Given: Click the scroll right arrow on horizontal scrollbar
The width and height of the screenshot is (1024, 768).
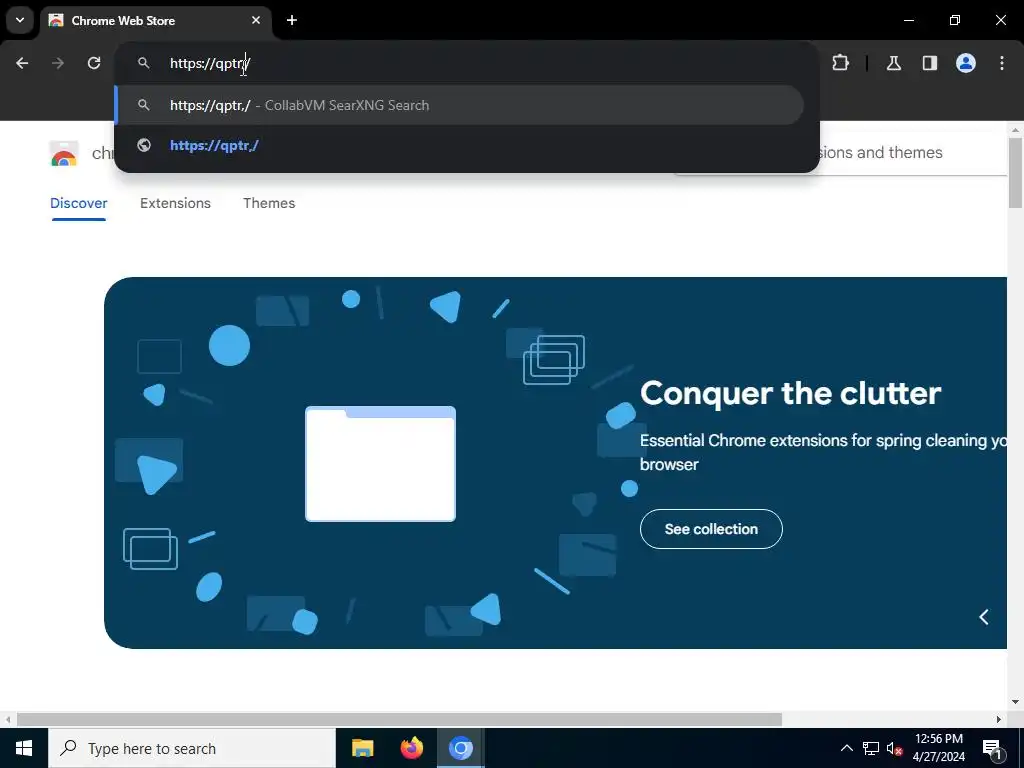Looking at the screenshot, I should pyautogui.click(x=999, y=720).
